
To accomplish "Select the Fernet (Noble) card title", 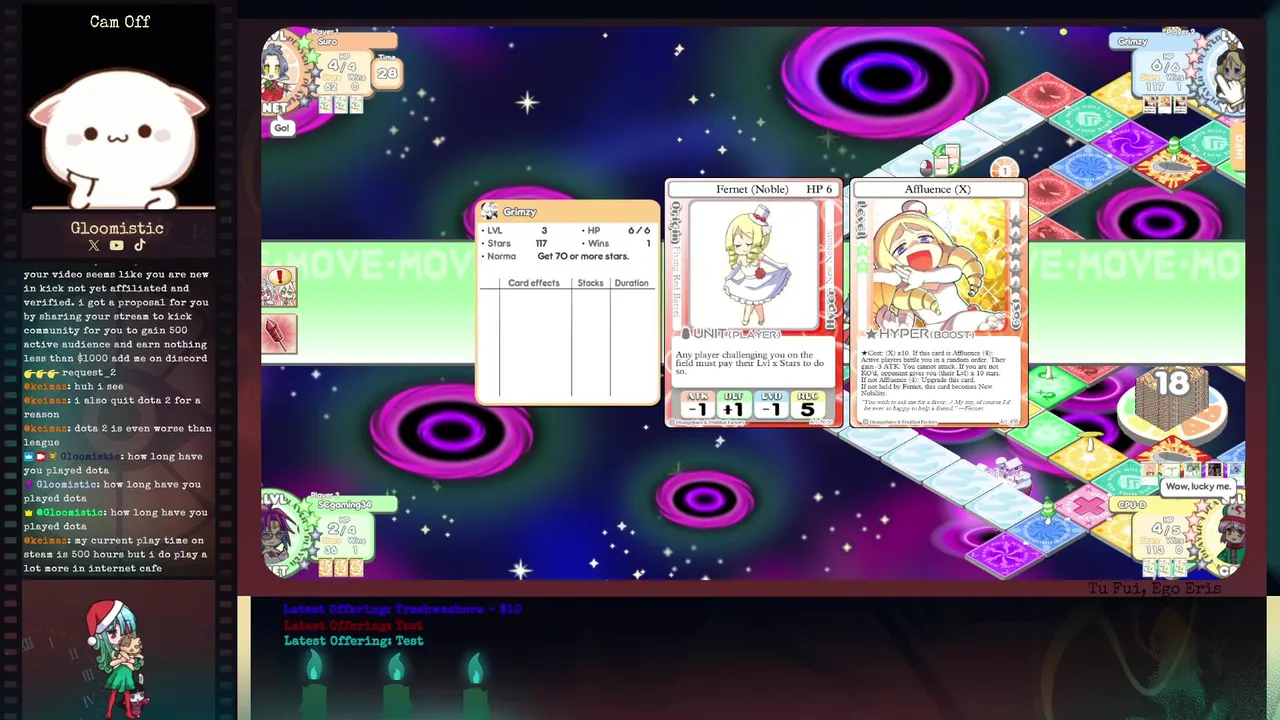I will (x=752, y=189).
